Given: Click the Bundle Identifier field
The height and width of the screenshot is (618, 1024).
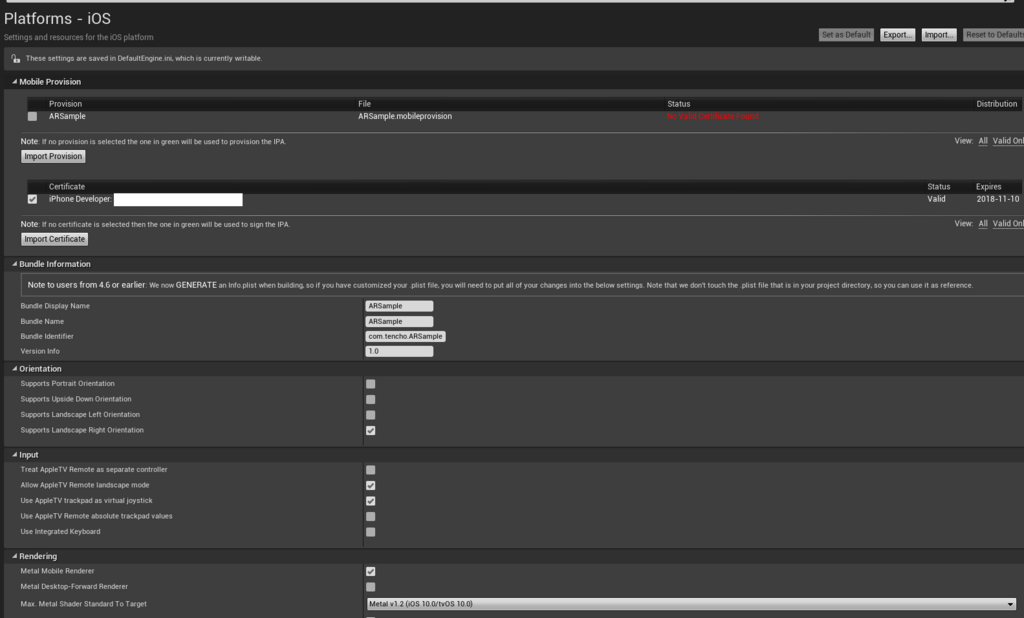Looking at the screenshot, I should (x=406, y=336).
